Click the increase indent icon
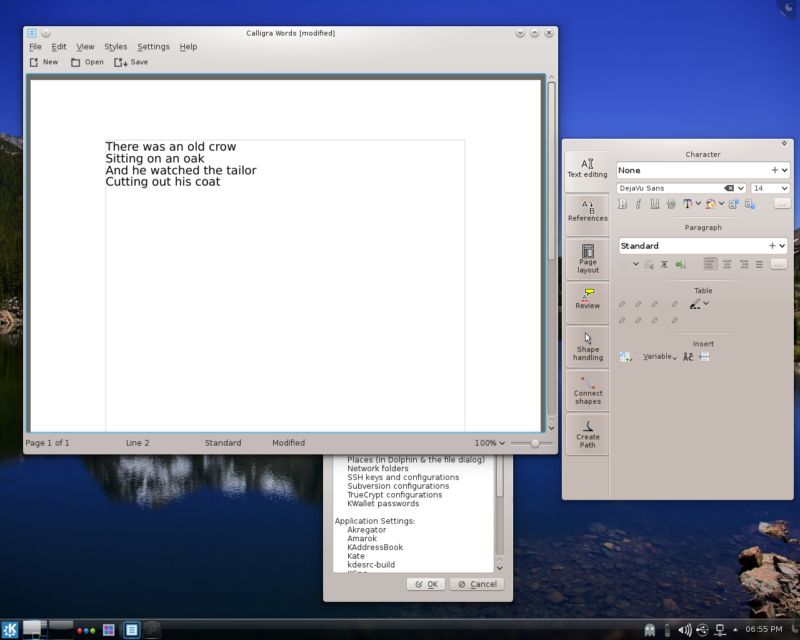Image resolution: width=800 pixels, height=640 pixels. coord(664,264)
